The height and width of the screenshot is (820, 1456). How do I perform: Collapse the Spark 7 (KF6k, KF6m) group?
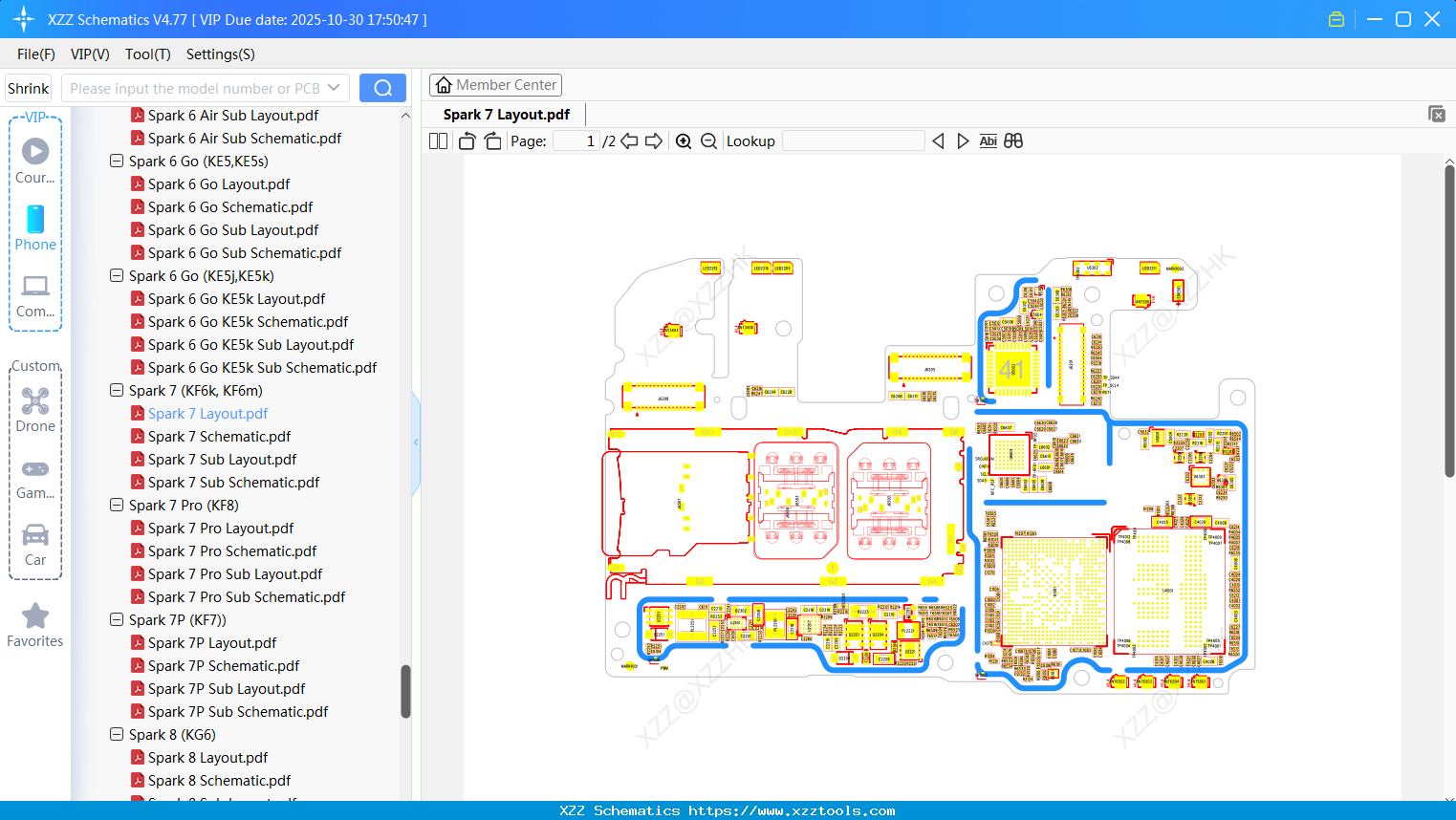pyautogui.click(x=116, y=390)
